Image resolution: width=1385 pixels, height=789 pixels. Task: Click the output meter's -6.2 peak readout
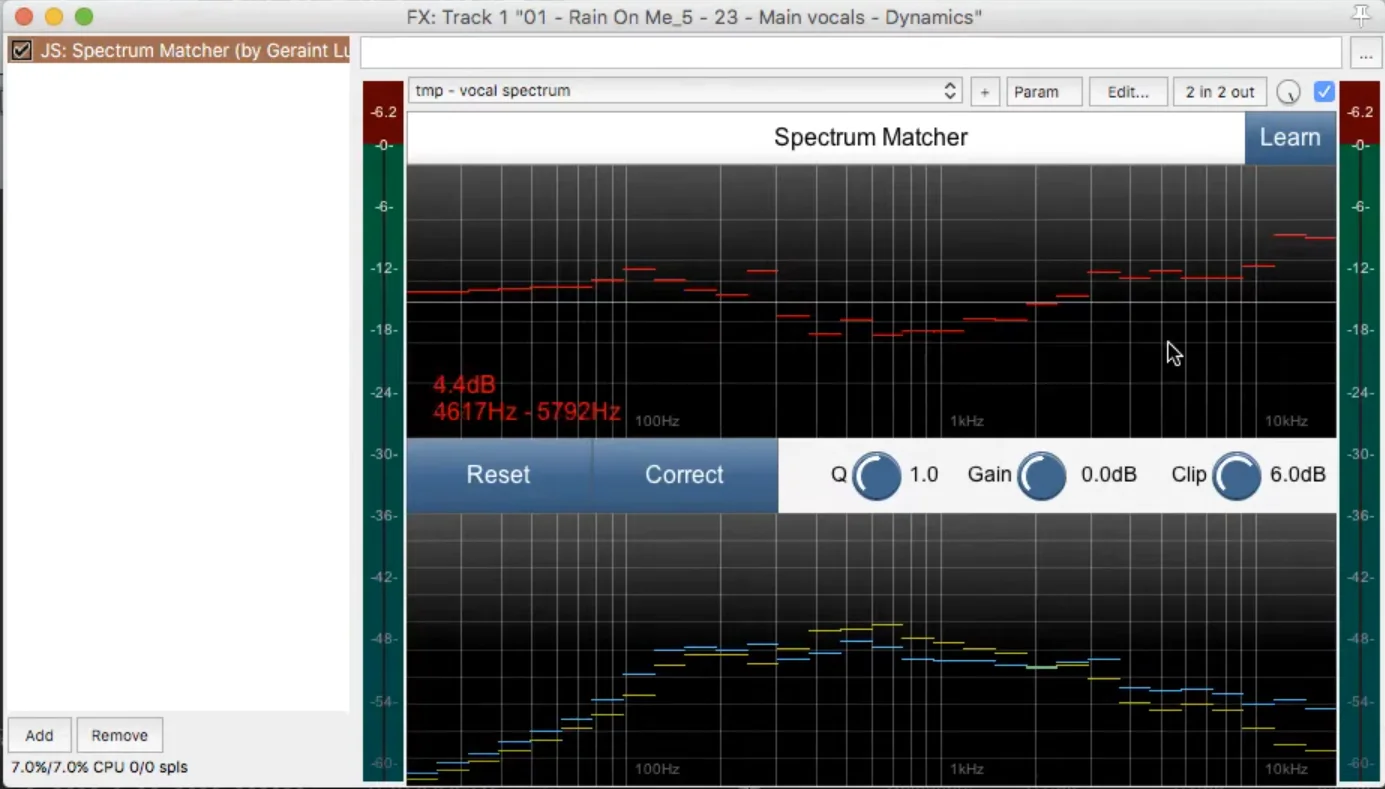pyautogui.click(x=1360, y=112)
